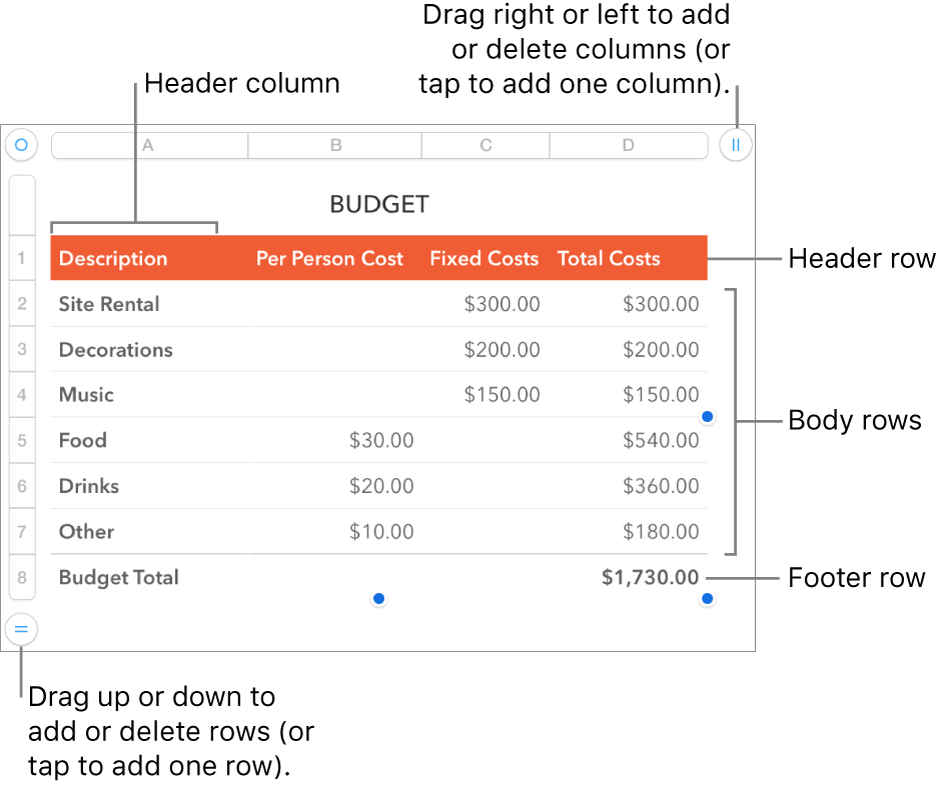Tap the add column handle button
Screen dimensions: 947x787
735,145
